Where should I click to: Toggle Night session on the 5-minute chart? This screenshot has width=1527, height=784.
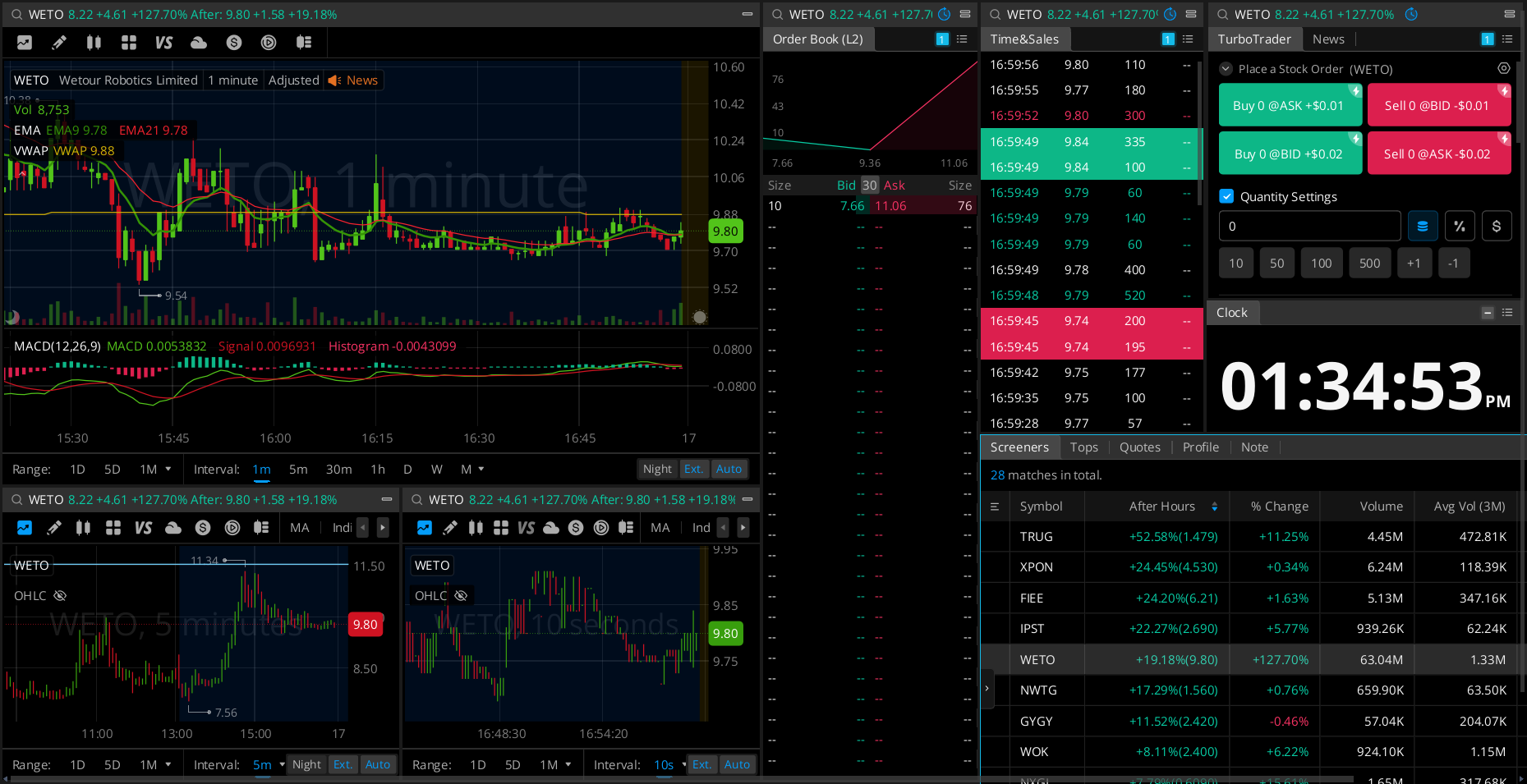tap(306, 764)
